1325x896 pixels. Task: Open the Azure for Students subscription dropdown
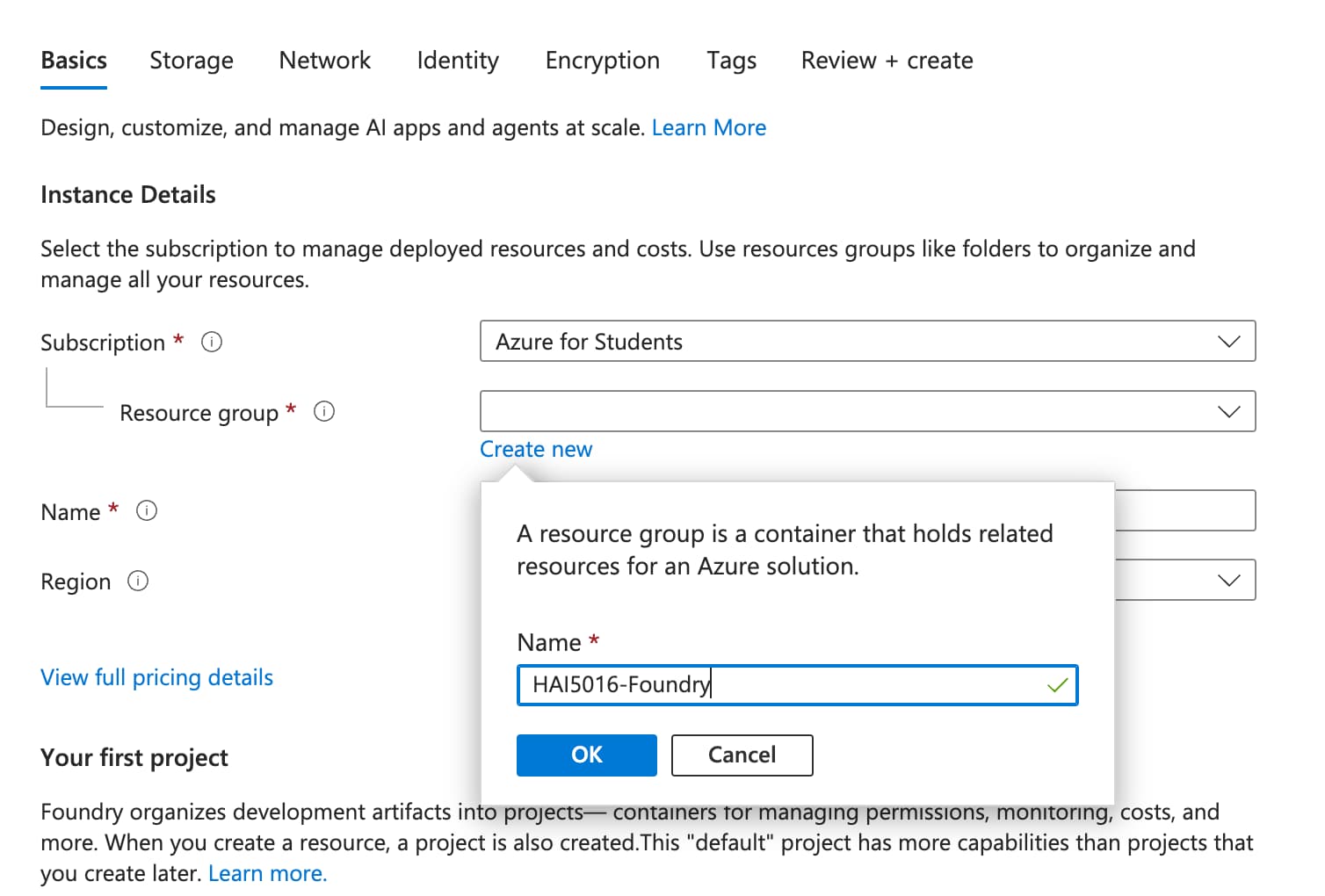click(867, 342)
